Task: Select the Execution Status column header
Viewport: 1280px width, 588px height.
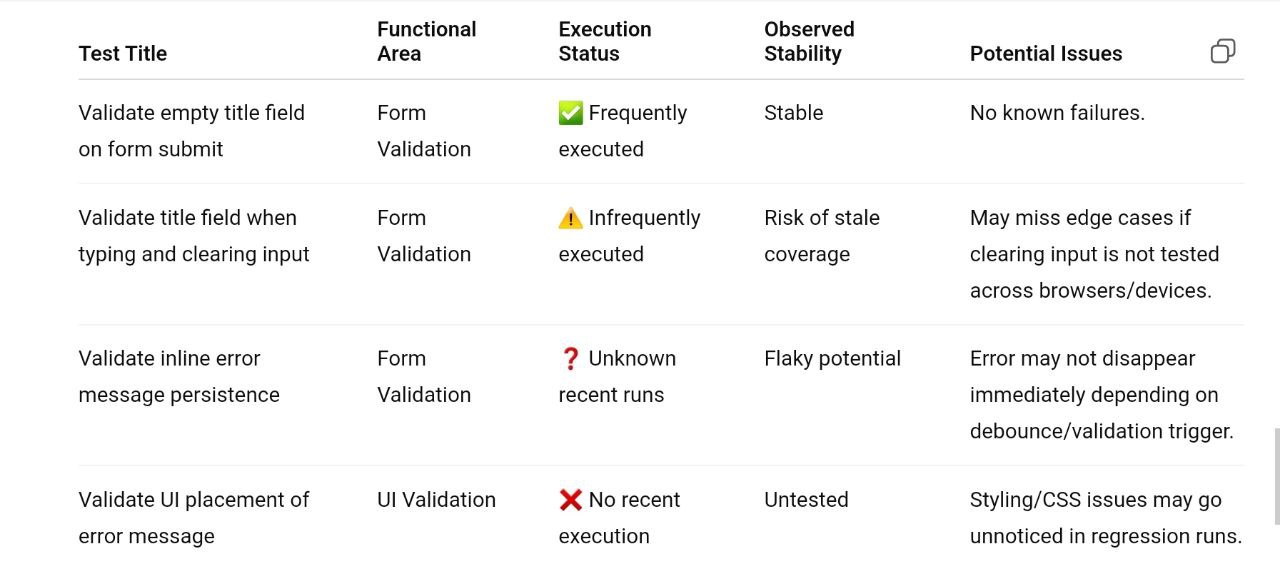Action: (x=604, y=42)
